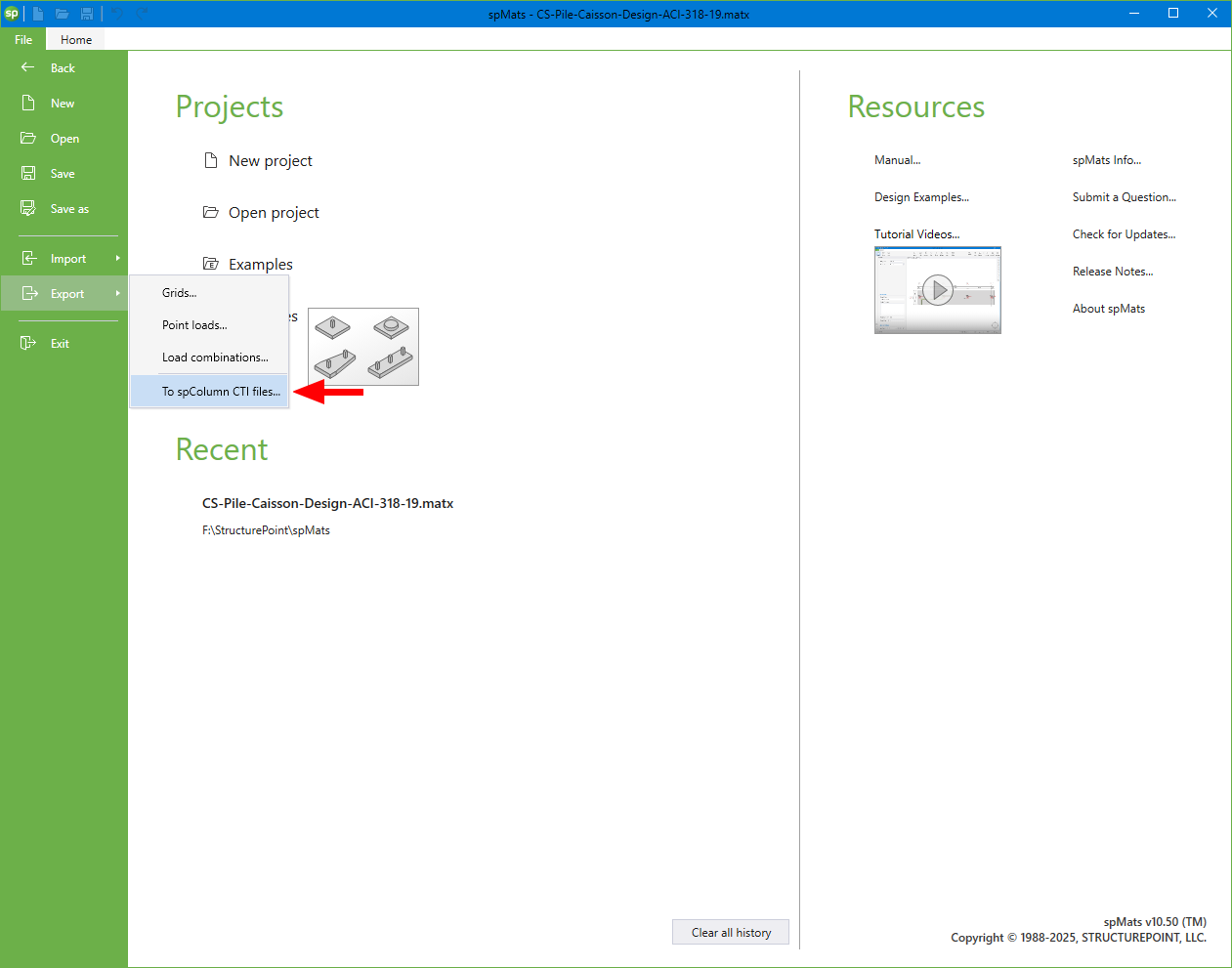Click the Save disk icon in sidebar
The width and height of the screenshot is (1232, 968).
[28, 173]
